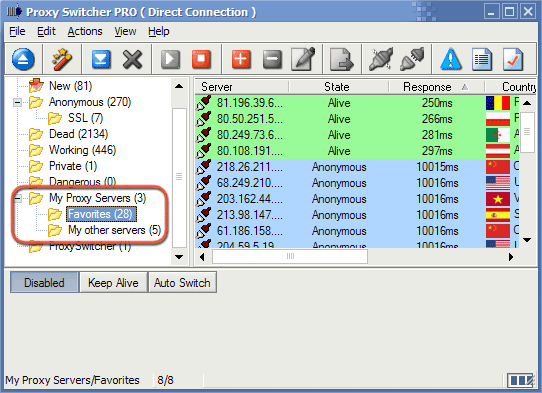Select the SSL (7) subfolder
Image resolution: width=542 pixels, height=393 pixels.
[85, 118]
